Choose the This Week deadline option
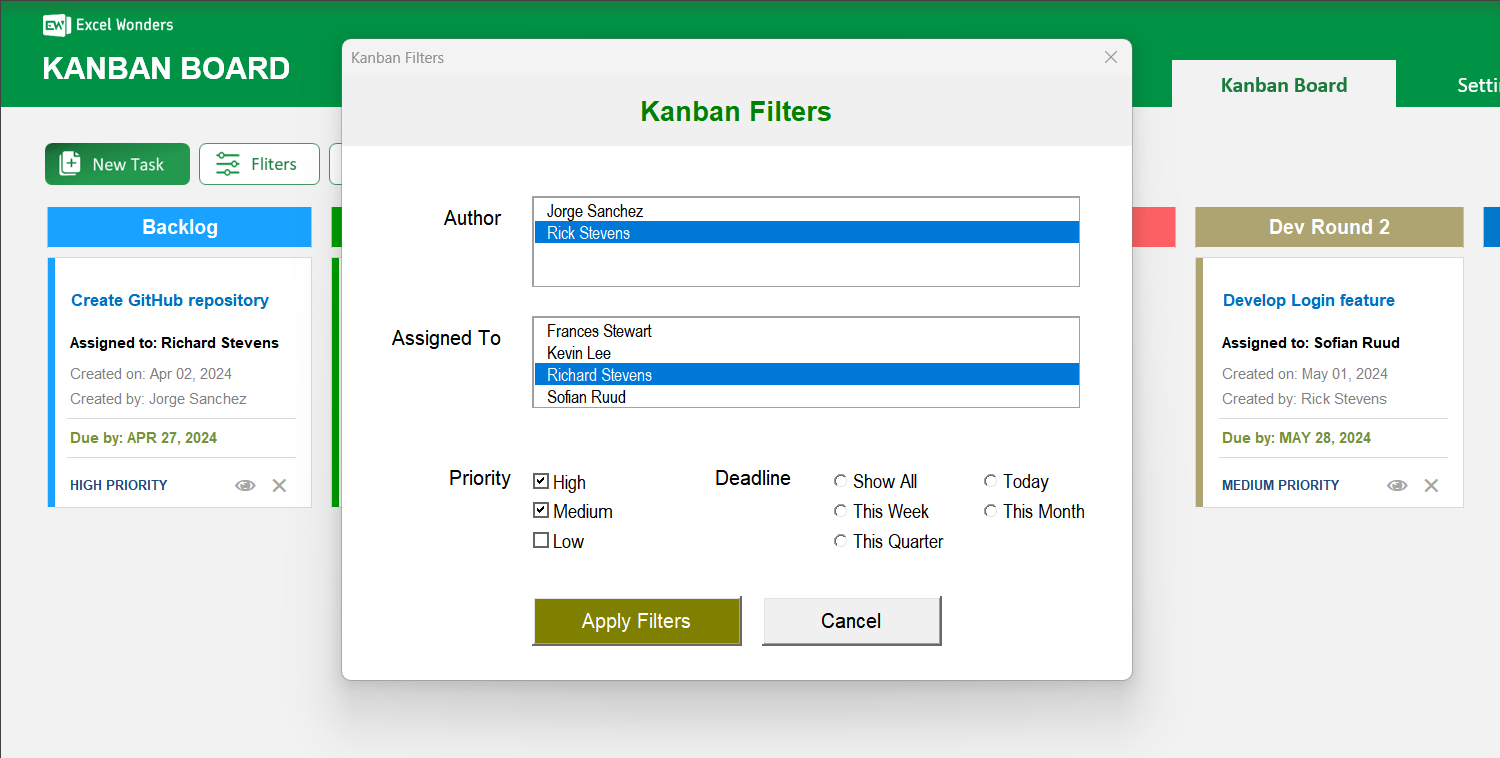The width and height of the screenshot is (1500, 758). pos(840,510)
